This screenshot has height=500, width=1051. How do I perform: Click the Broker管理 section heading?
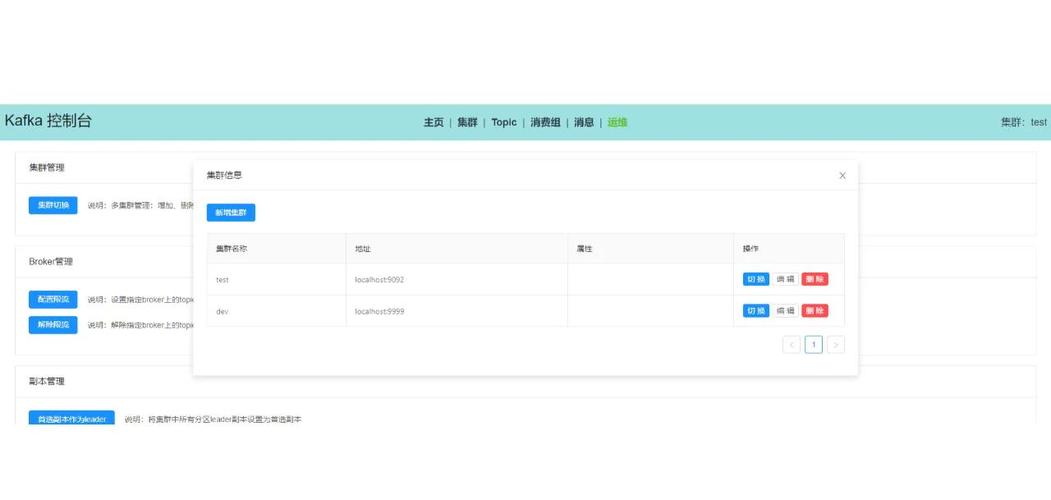51,262
